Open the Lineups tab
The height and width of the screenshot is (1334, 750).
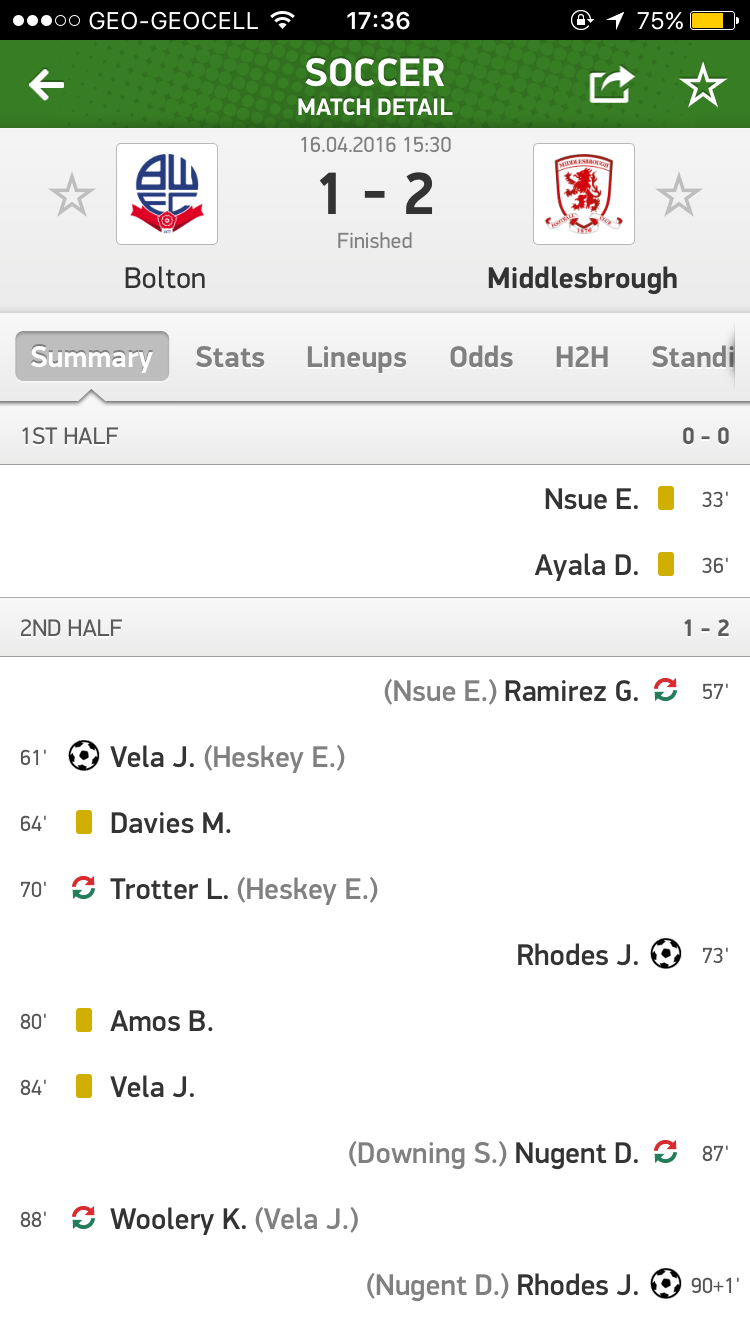[x=356, y=357]
